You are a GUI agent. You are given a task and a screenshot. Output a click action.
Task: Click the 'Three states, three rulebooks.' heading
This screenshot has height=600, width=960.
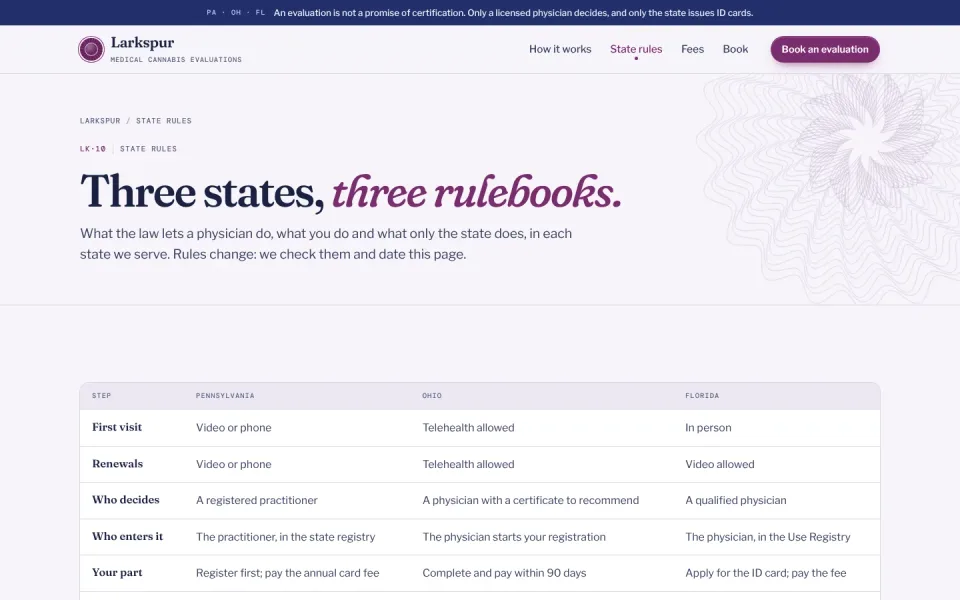point(350,192)
